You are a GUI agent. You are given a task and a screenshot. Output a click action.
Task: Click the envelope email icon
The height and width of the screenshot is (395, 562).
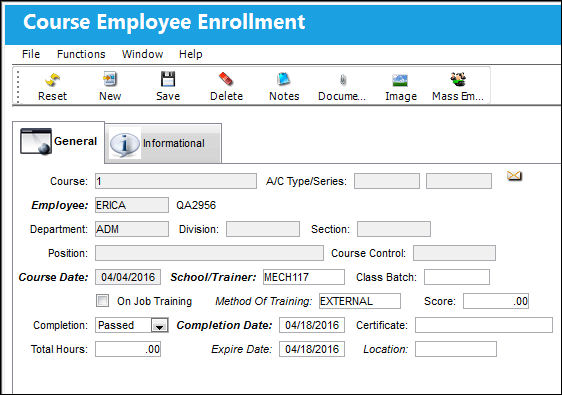click(514, 176)
